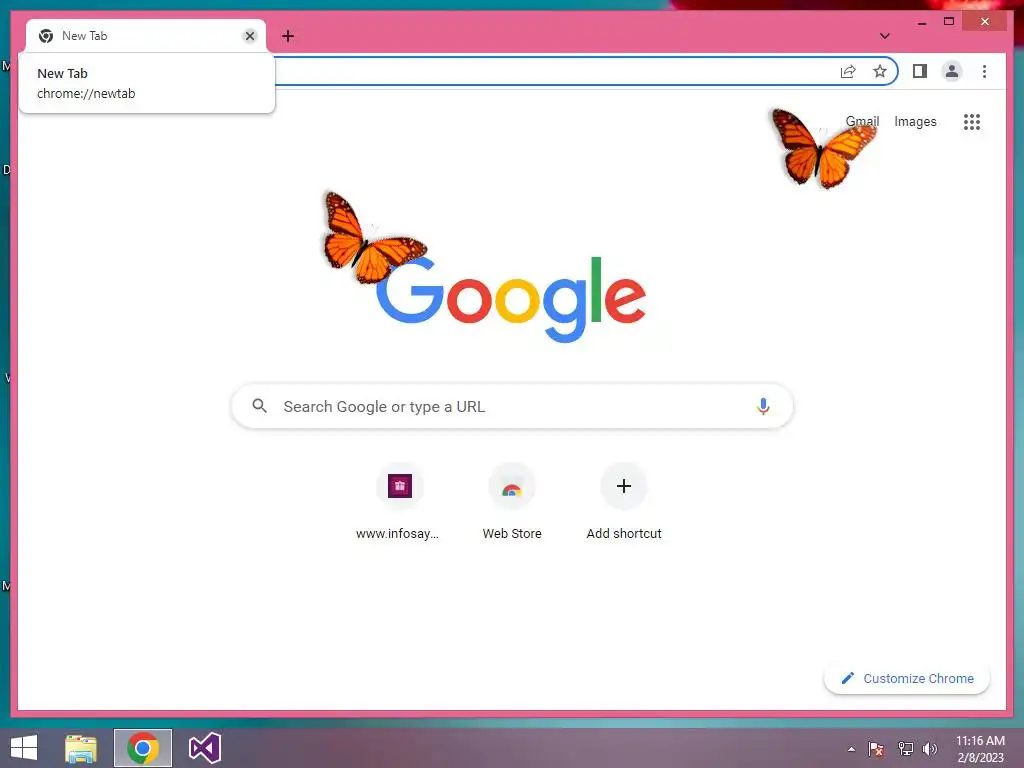
Task: Click the new tab plus button
Action: [x=288, y=36]
